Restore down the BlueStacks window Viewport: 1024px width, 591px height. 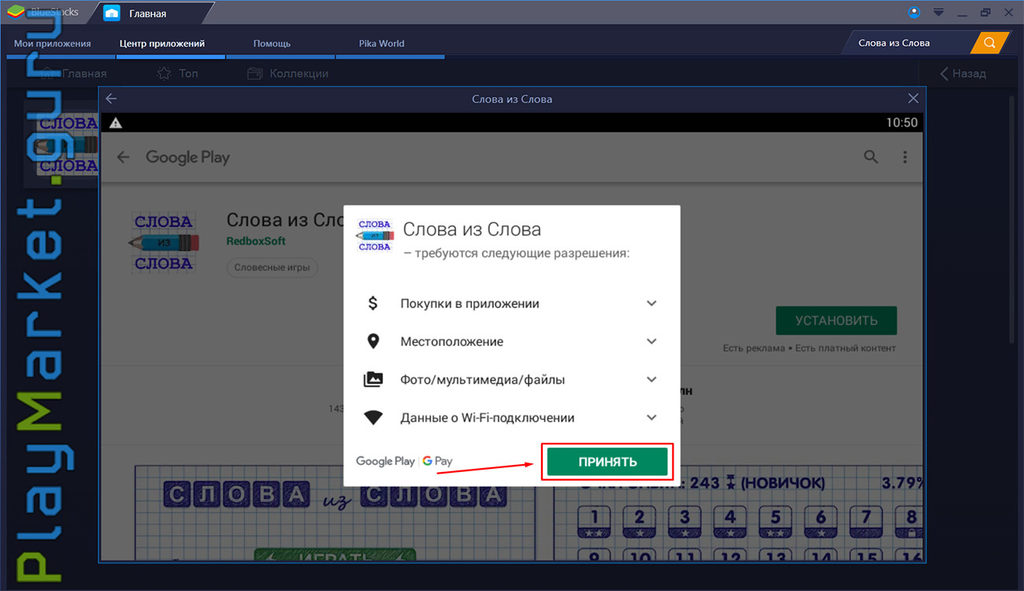(985, 12)
